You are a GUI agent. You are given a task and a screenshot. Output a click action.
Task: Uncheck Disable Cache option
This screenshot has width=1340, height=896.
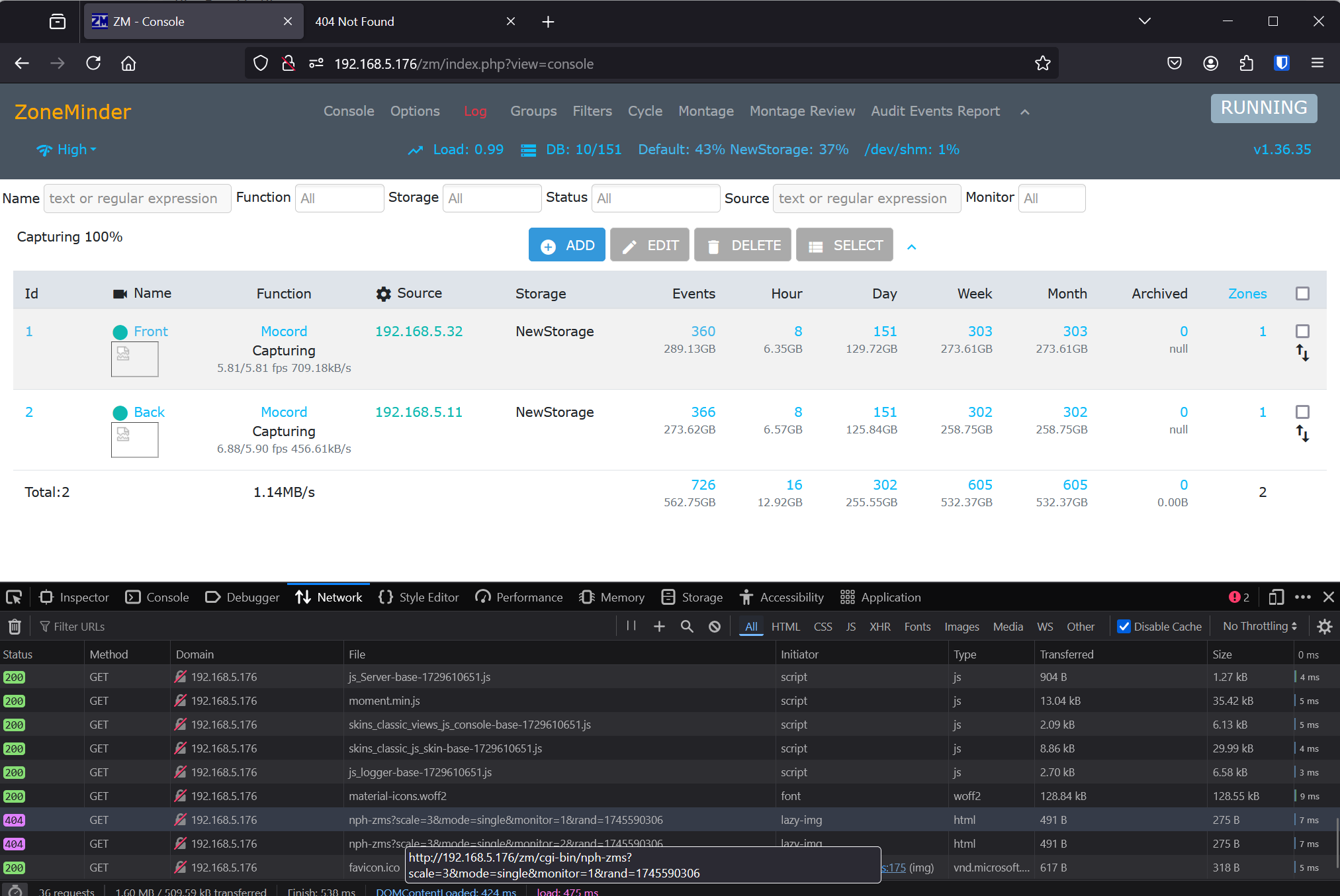1124,626
